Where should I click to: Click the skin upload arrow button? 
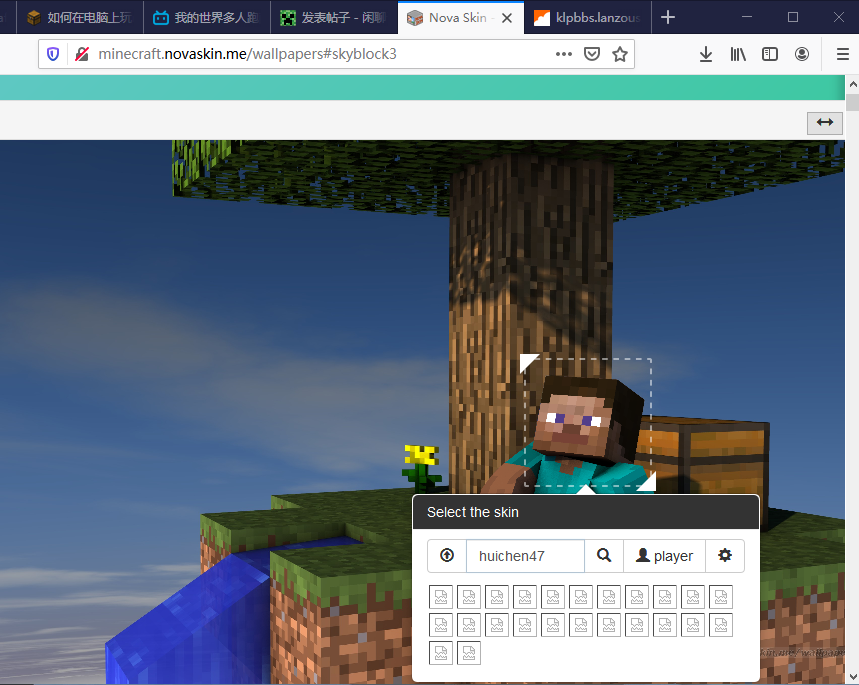point(447,556)
